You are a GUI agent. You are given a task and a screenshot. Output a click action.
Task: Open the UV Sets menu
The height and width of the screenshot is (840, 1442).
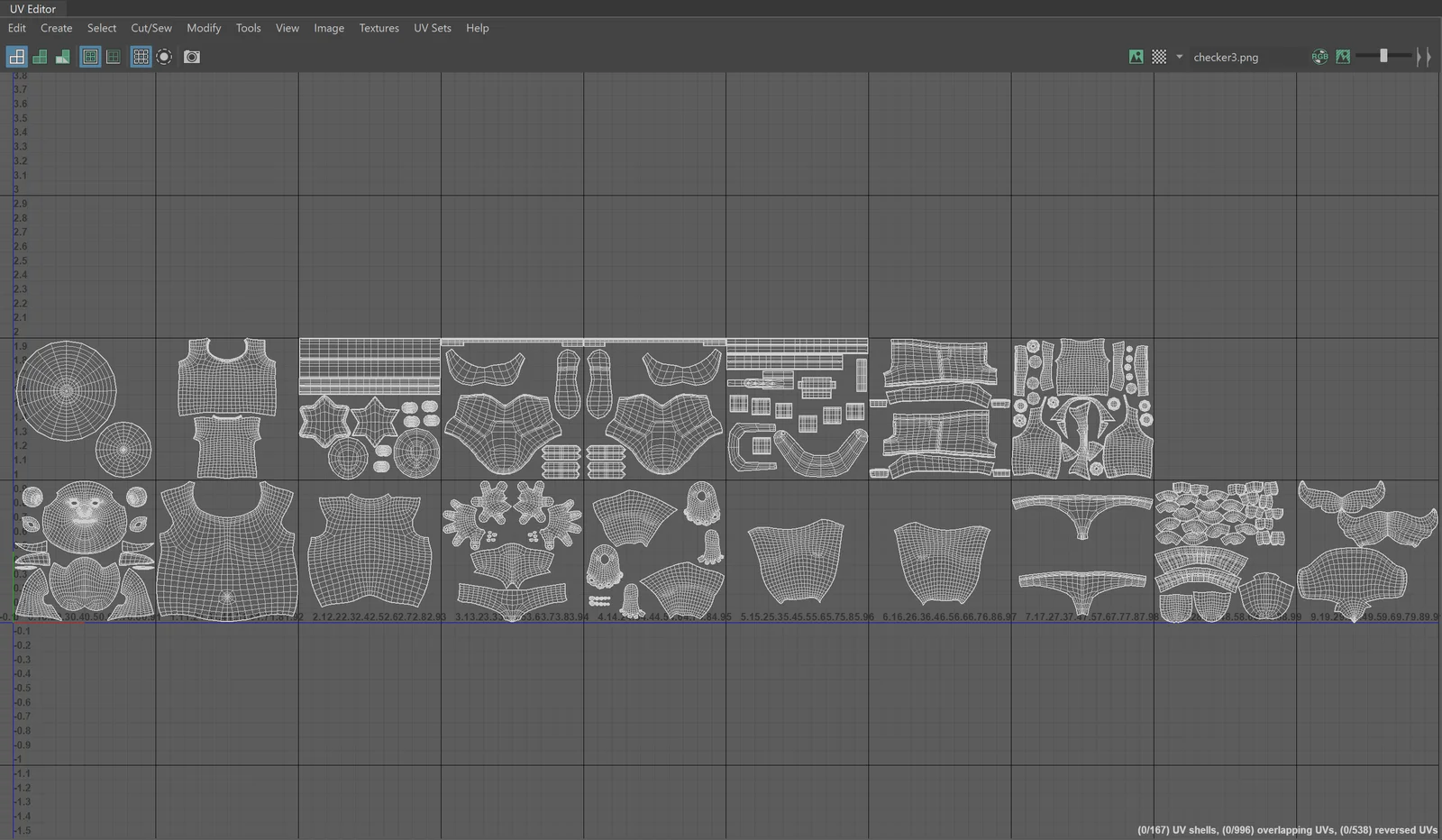coord(432,28)
